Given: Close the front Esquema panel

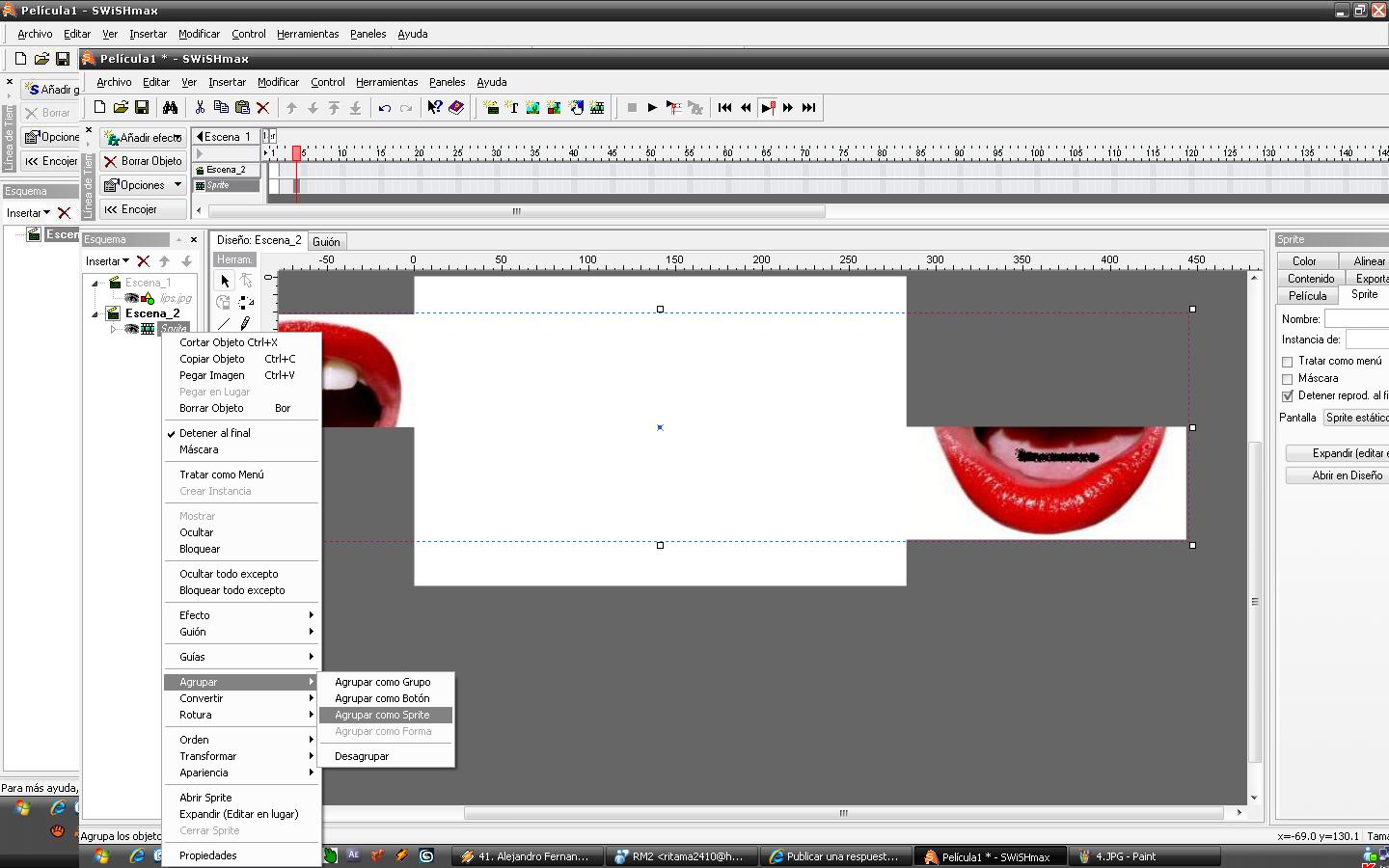Looking at the screenshot, I should click(194, 239).
